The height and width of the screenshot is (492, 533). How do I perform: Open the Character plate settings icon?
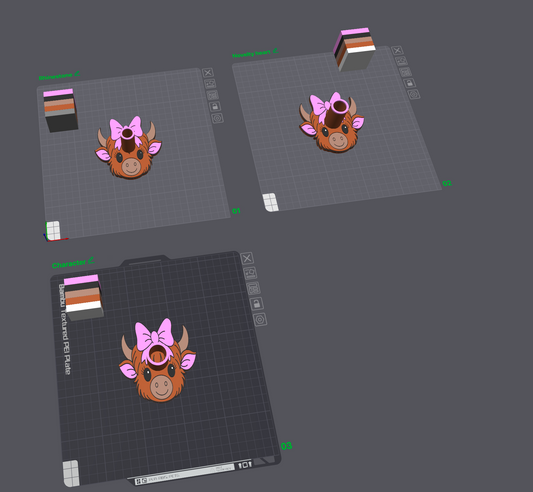coord(260,320)
